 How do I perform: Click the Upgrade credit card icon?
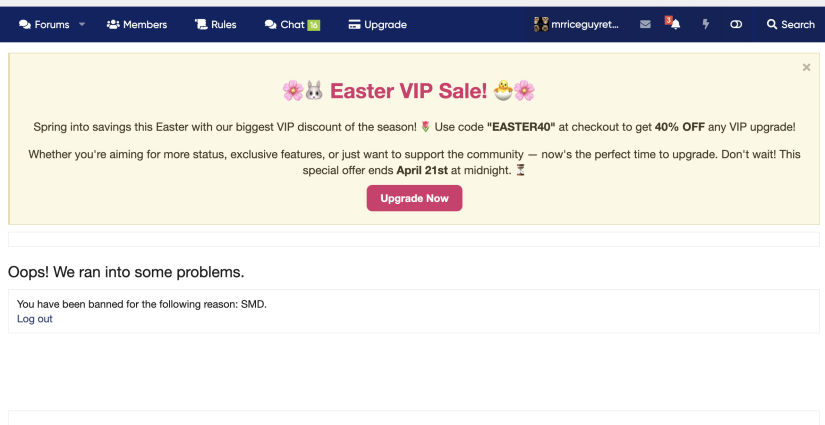coord(355,24)
